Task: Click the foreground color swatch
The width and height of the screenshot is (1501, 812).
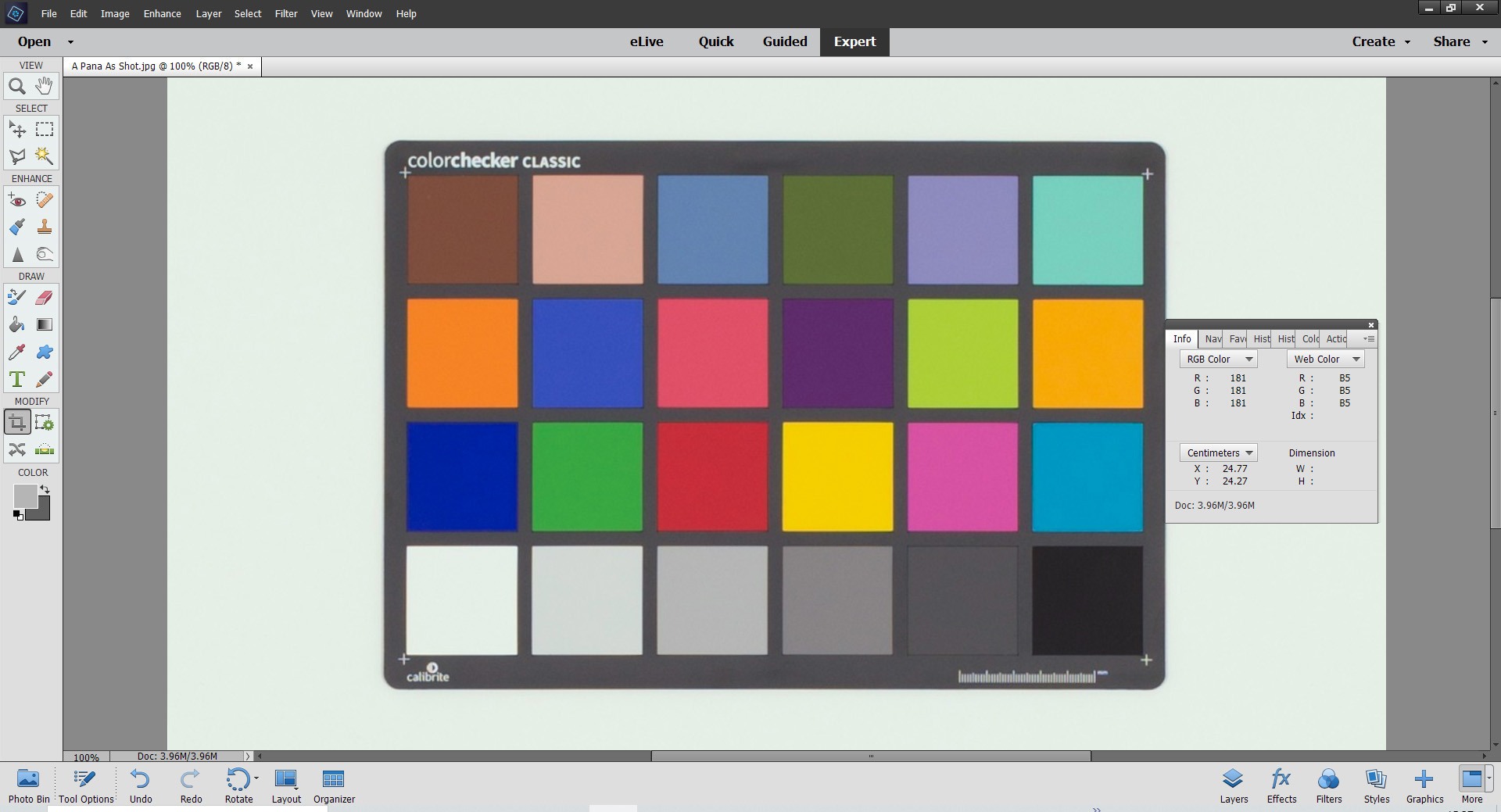Action: click(x=23, y=495)
